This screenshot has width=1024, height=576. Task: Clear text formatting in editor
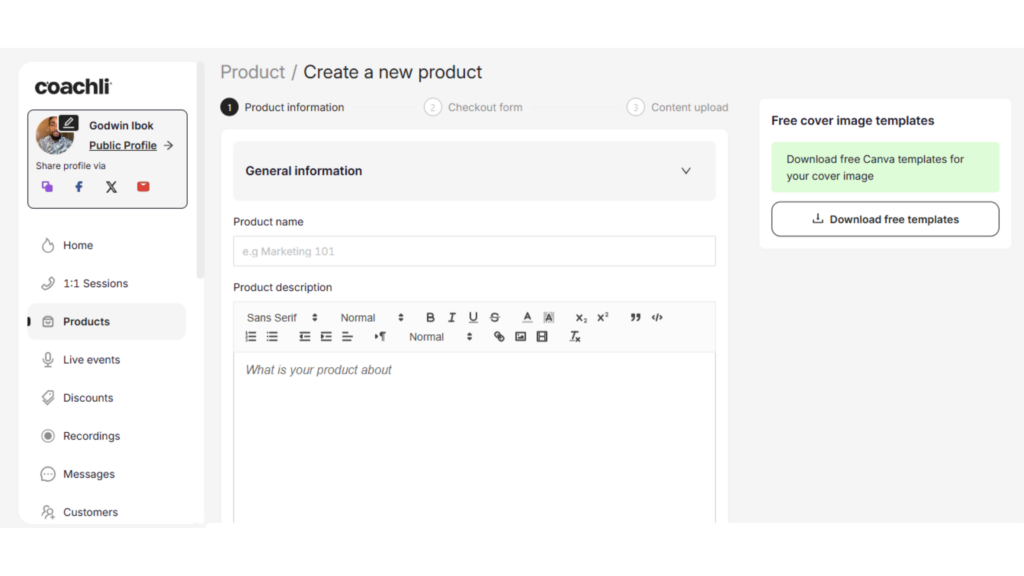pos(575,337)
